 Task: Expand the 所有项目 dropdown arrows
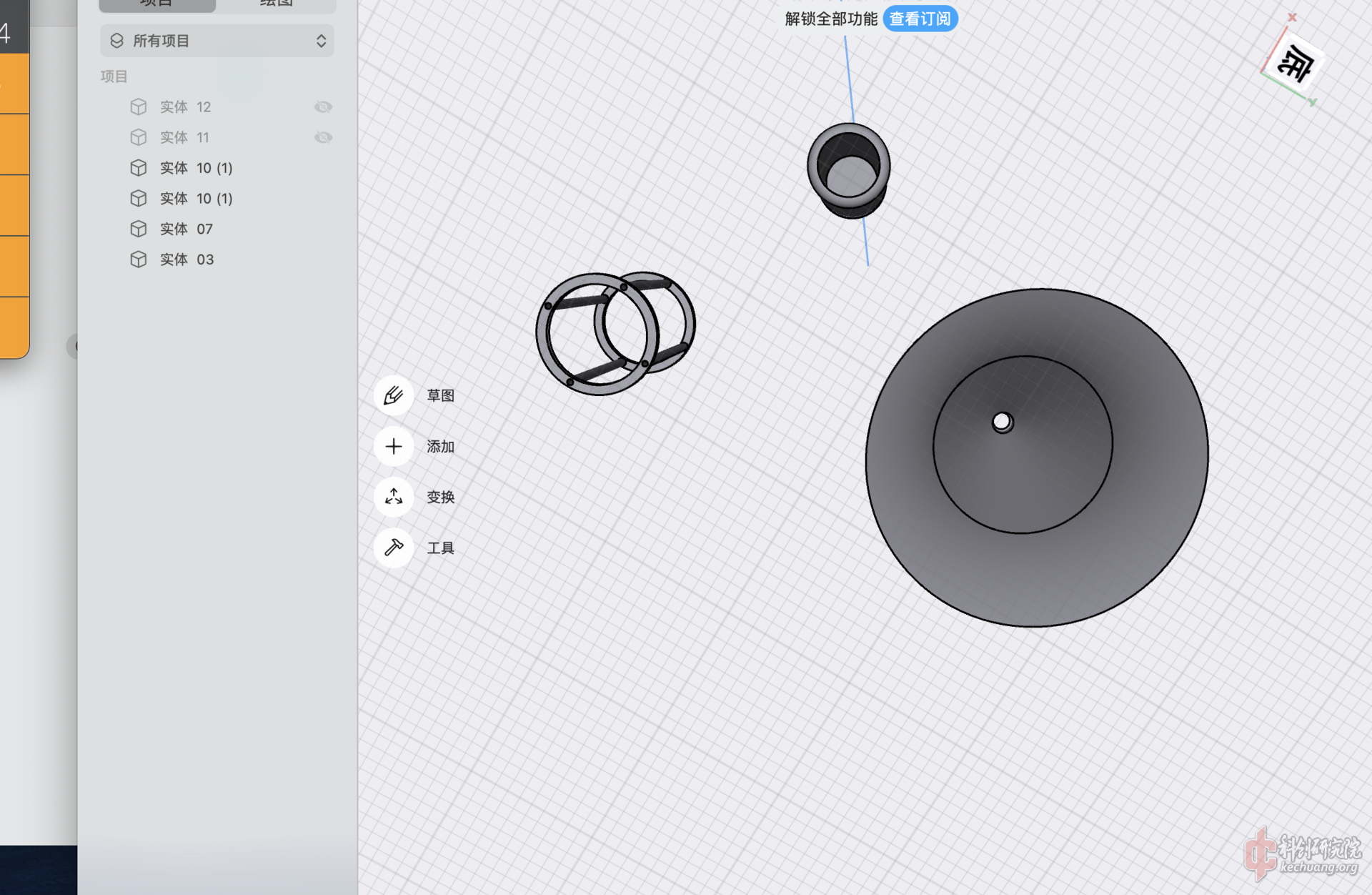(x=321, y=41)
